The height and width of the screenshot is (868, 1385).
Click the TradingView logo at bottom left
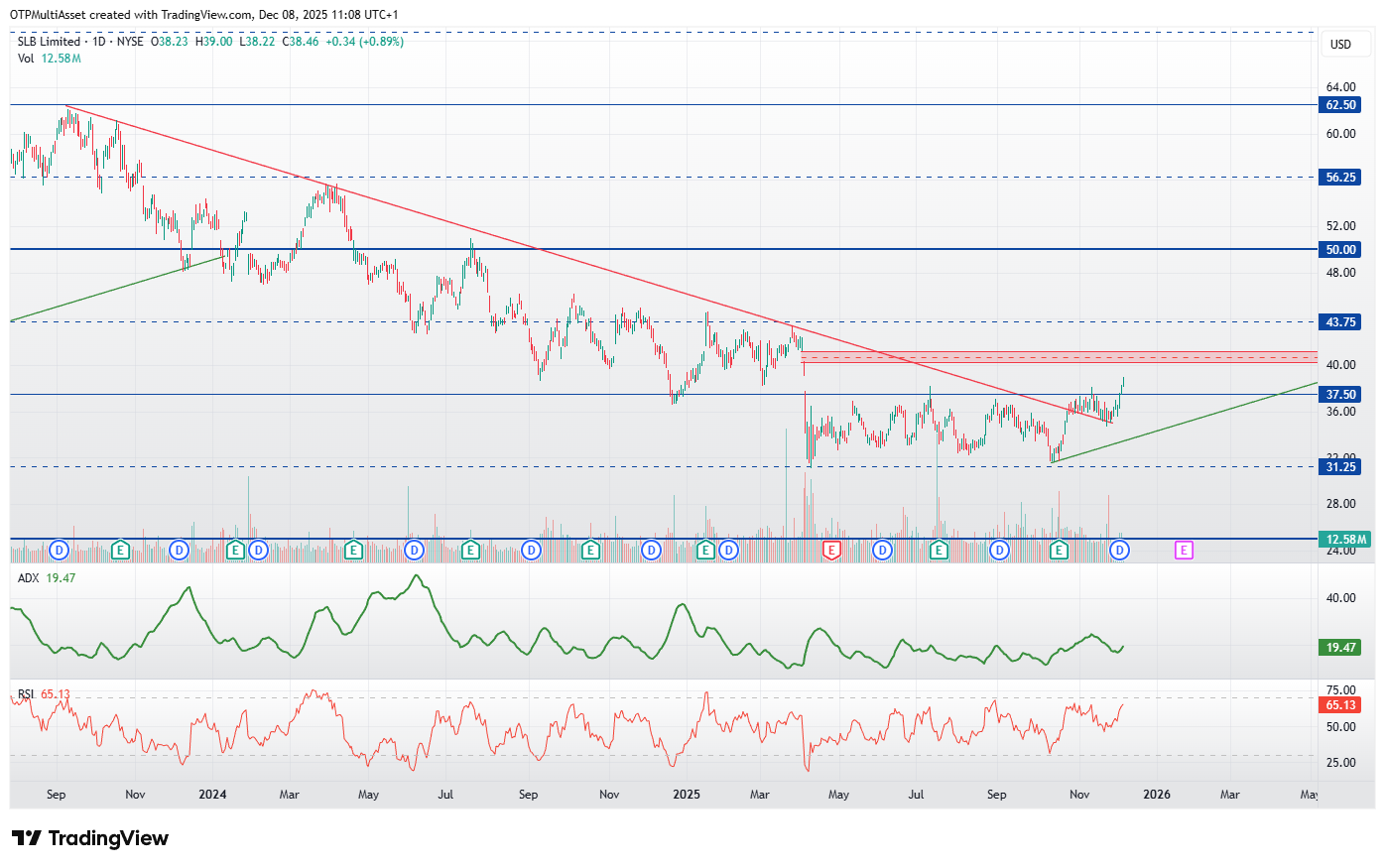(x=90, y=838)
